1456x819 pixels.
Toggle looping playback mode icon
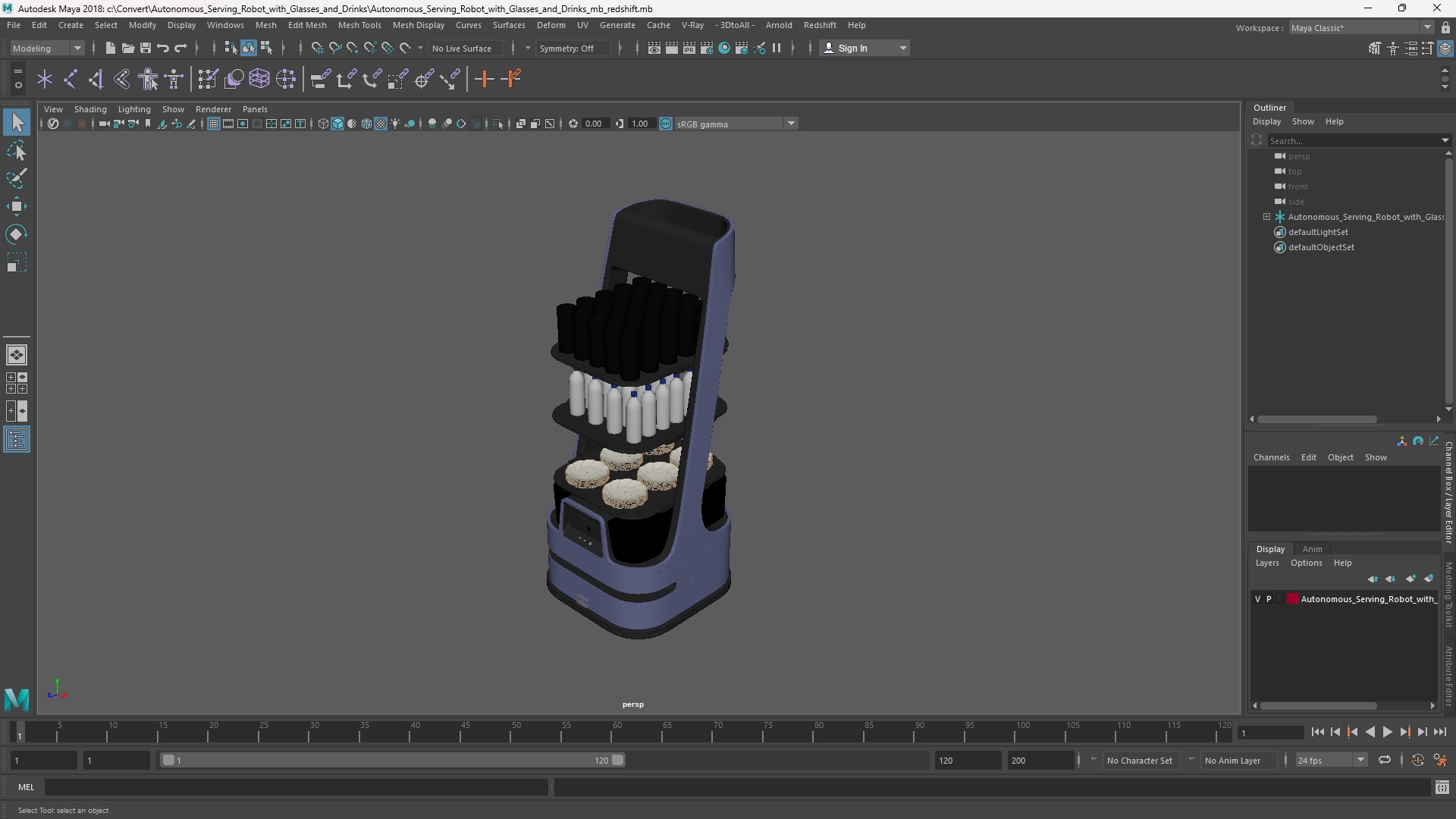[x=1385, y=760]
